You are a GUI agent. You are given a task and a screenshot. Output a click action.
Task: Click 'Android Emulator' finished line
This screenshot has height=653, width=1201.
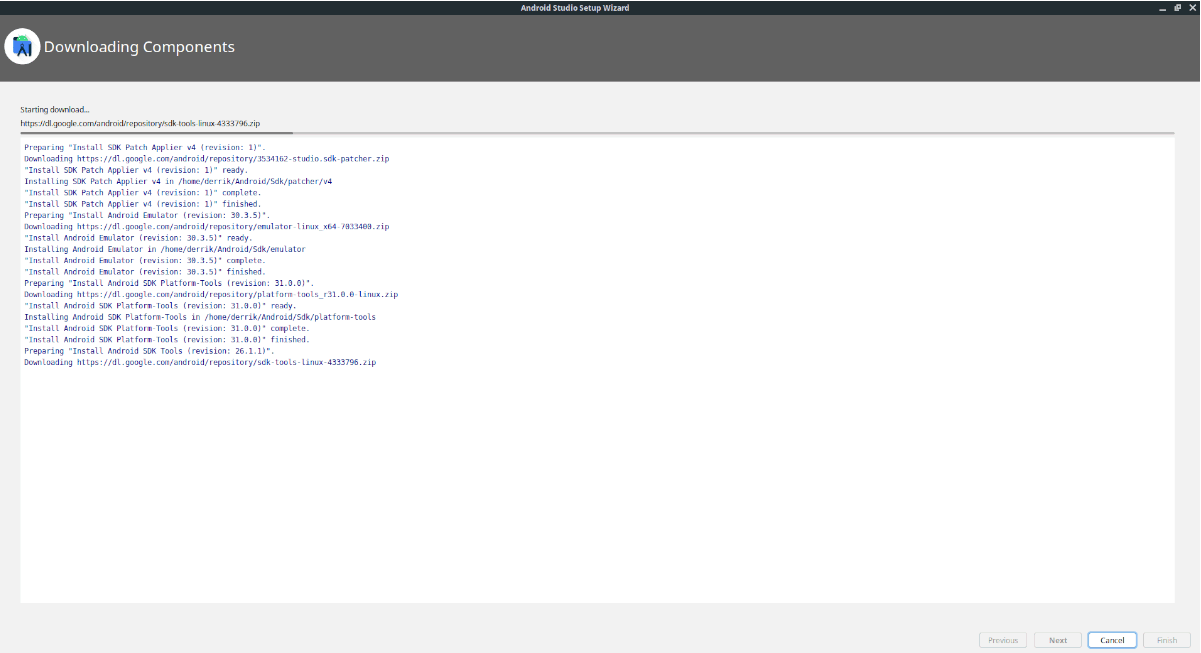point(145,272)
